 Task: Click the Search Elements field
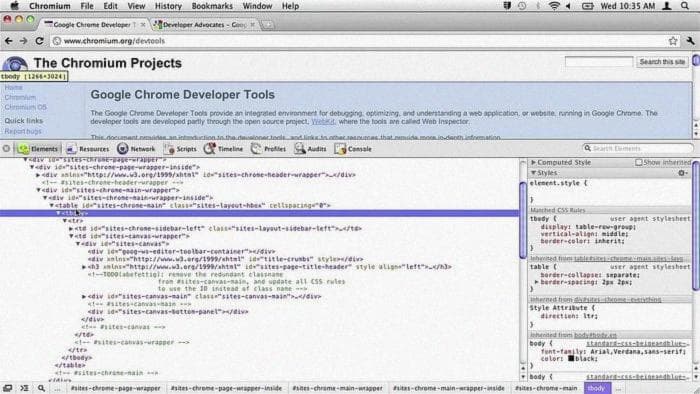pos(638,148)
